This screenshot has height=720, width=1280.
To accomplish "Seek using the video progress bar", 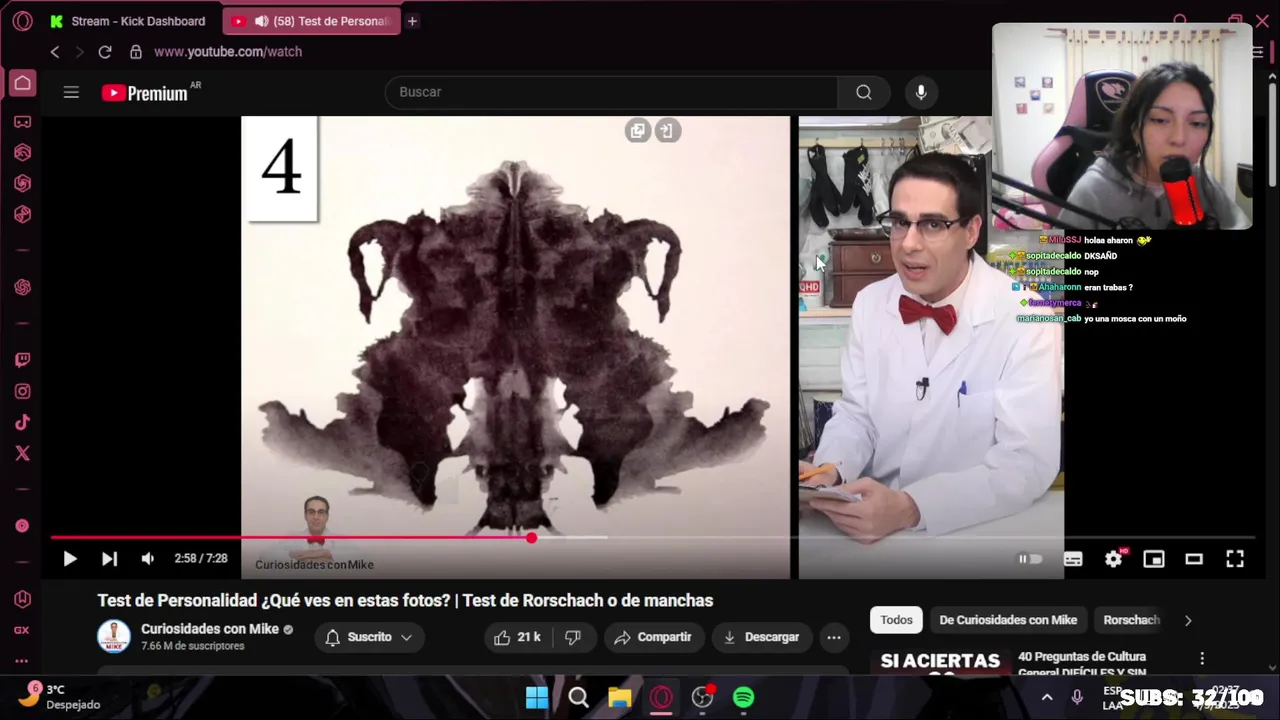I will [x=653, y=538].
